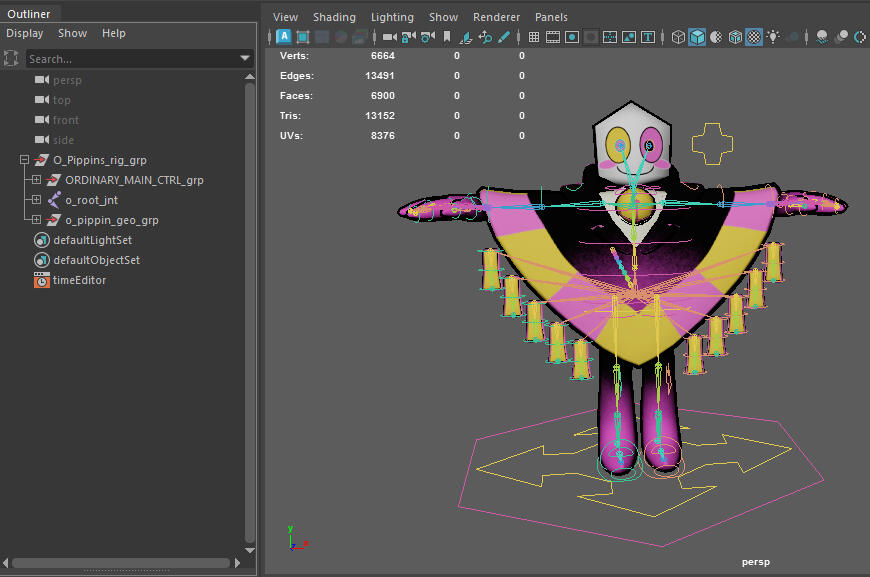Click Outliner horizontal scrollbar right arrow
Screen dimensions: 870x577
[x=237, y=563]
